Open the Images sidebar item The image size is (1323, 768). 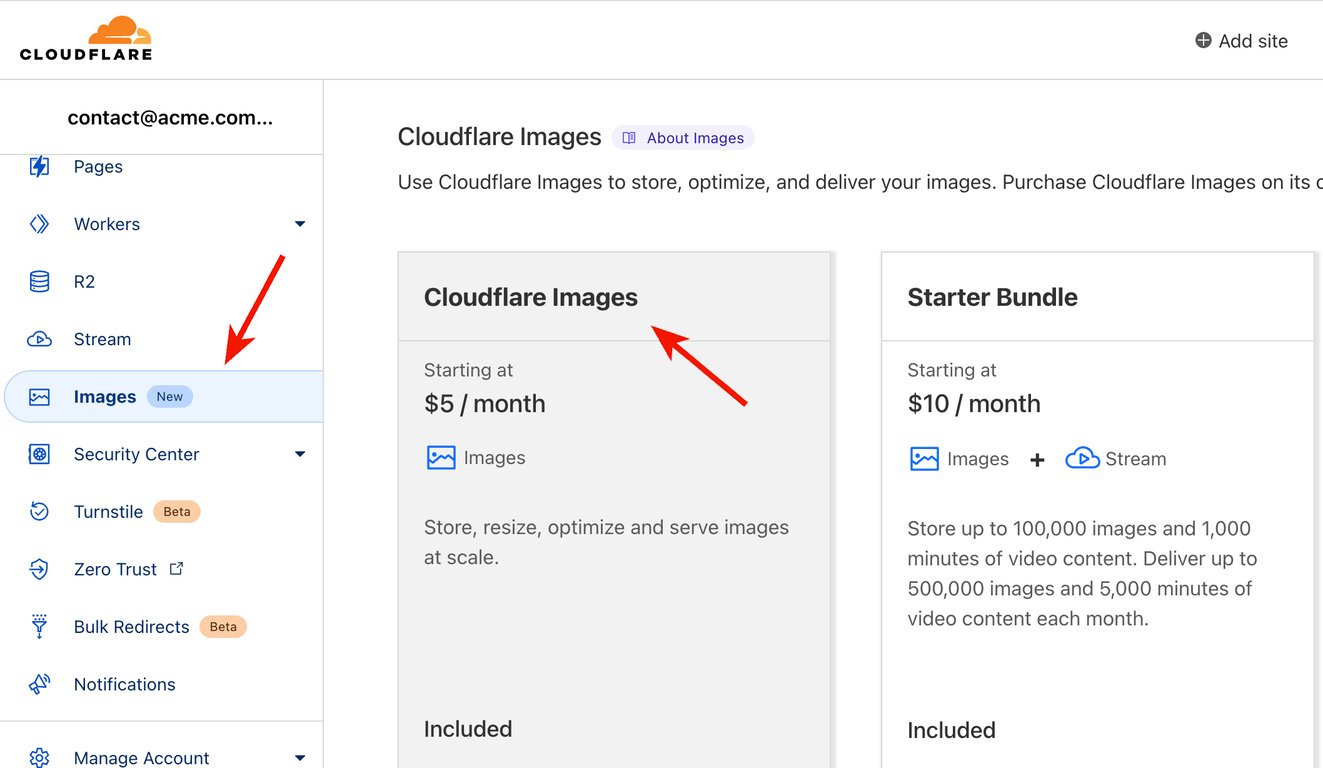105,397
